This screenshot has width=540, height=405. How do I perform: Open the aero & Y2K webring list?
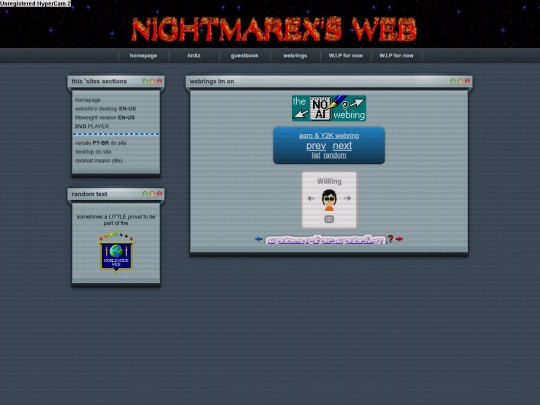coord(316,155)
